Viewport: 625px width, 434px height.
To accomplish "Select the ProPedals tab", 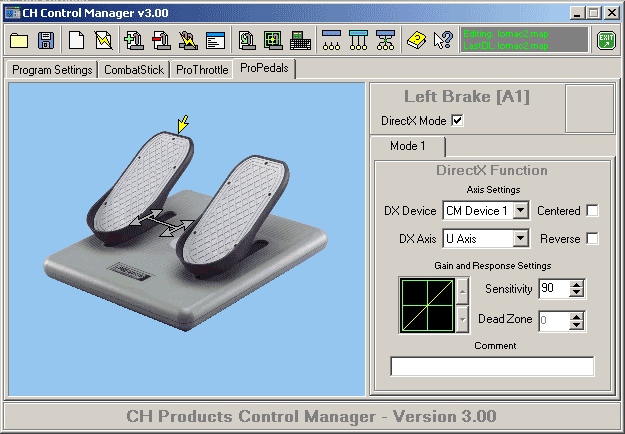I will (x=264, y=68).
